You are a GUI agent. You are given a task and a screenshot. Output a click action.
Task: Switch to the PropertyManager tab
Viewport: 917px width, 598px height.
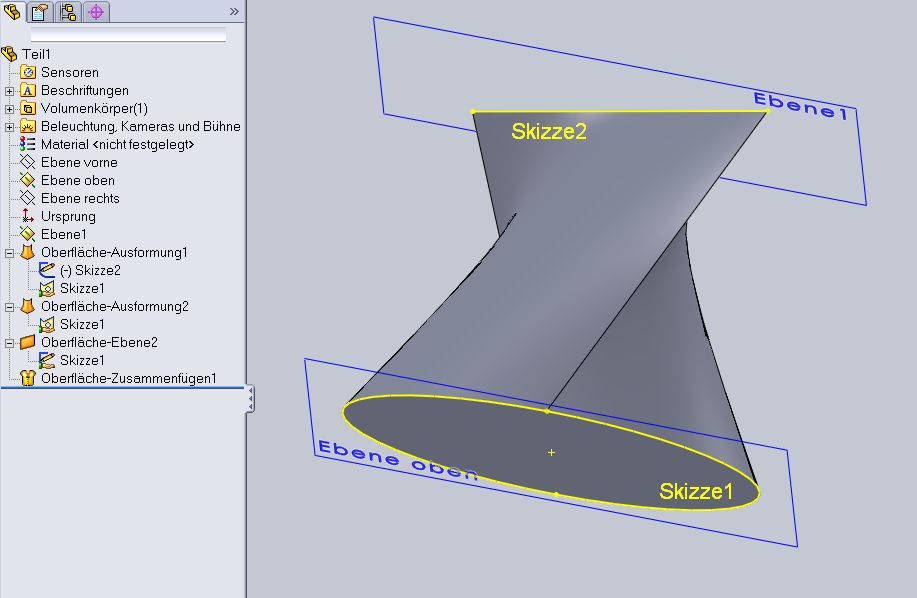pos(41,12)
